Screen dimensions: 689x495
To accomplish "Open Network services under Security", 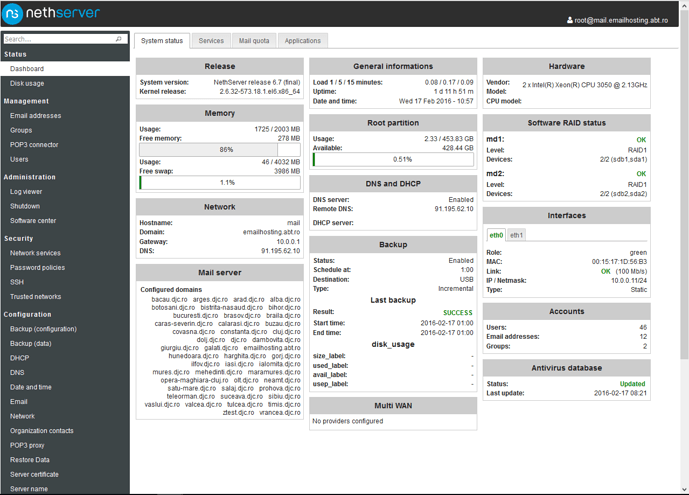I will [x=36, y=253].
